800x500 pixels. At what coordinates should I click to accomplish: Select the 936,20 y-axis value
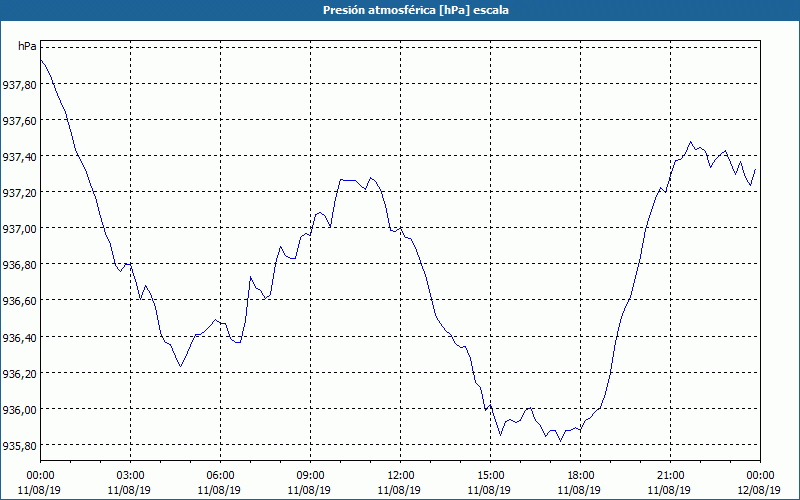(x=20, y=373)
